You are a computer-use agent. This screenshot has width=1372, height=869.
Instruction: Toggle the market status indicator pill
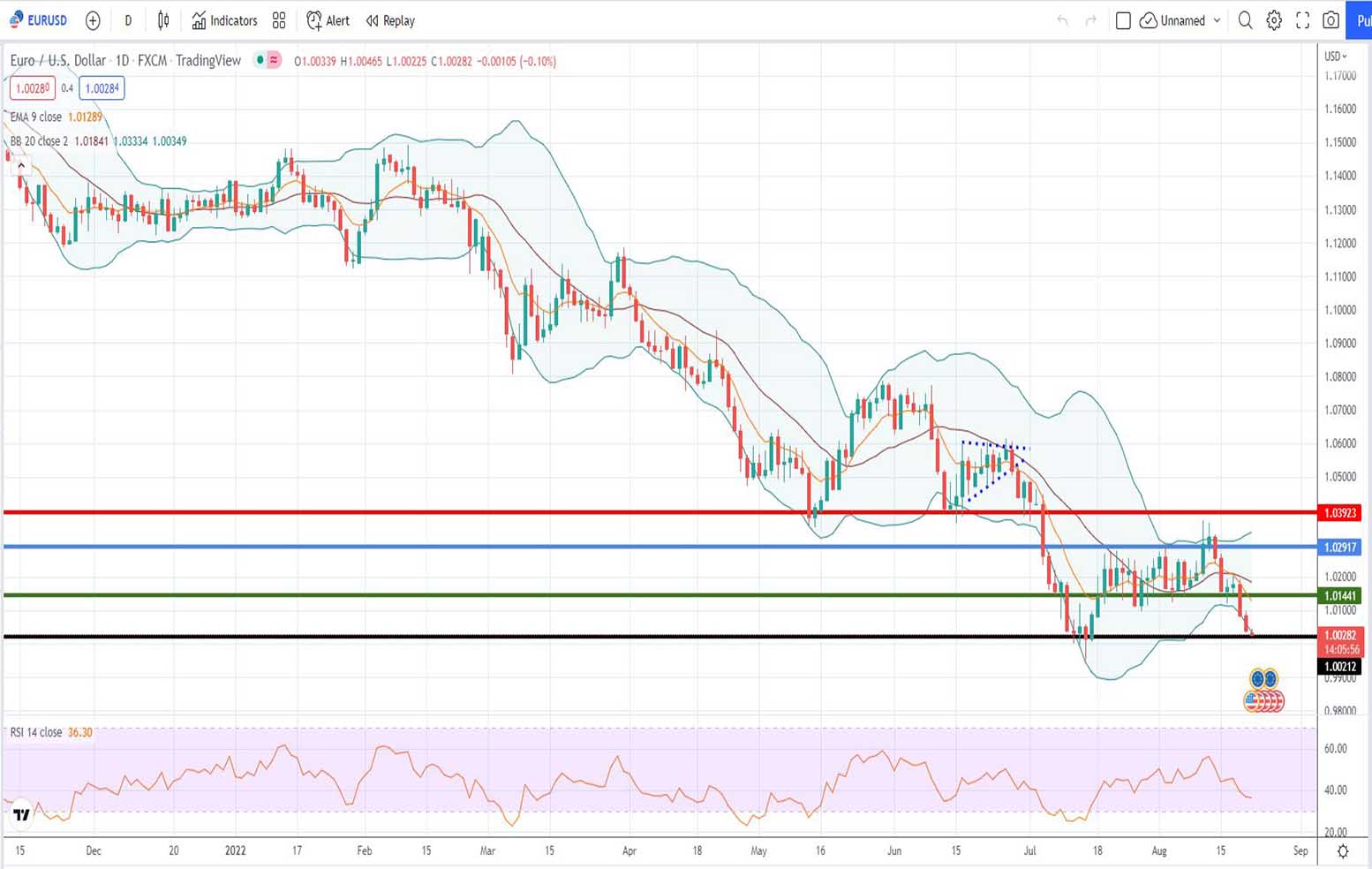click(267, 60)
